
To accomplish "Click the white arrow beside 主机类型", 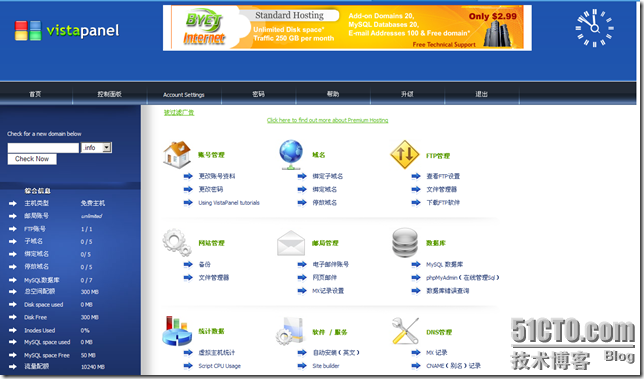I will point(13,203).
